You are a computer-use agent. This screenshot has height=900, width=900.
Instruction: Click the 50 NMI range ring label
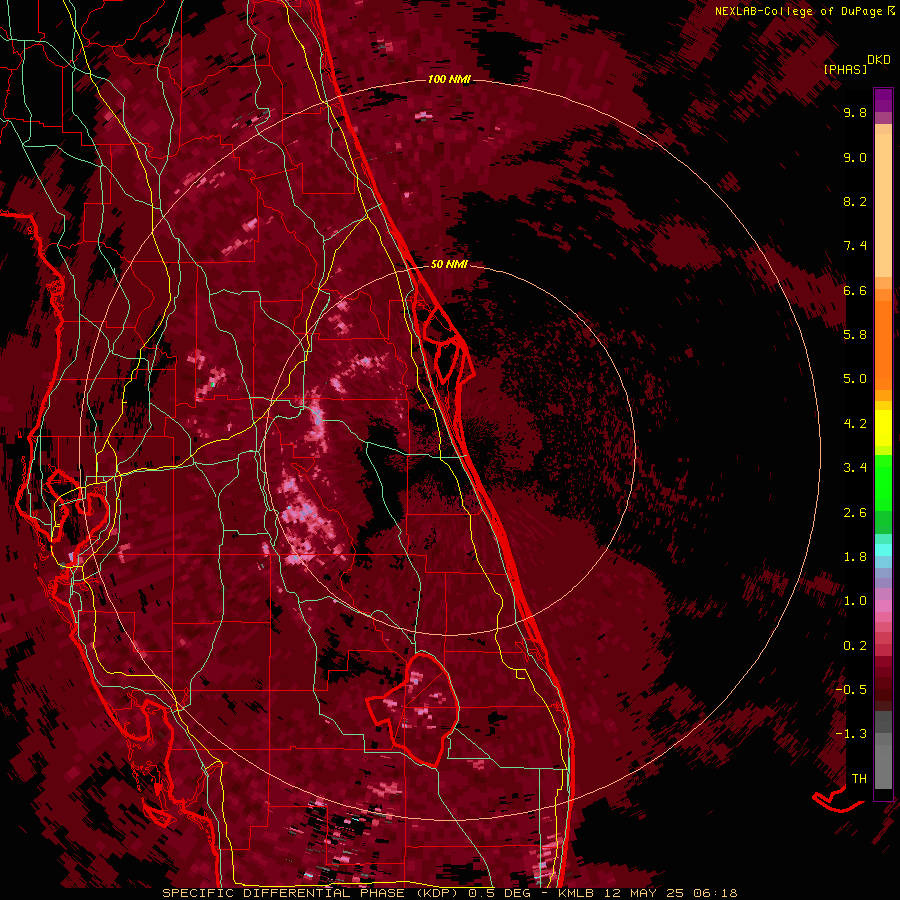pyautogui.click(x=449, y=264)
